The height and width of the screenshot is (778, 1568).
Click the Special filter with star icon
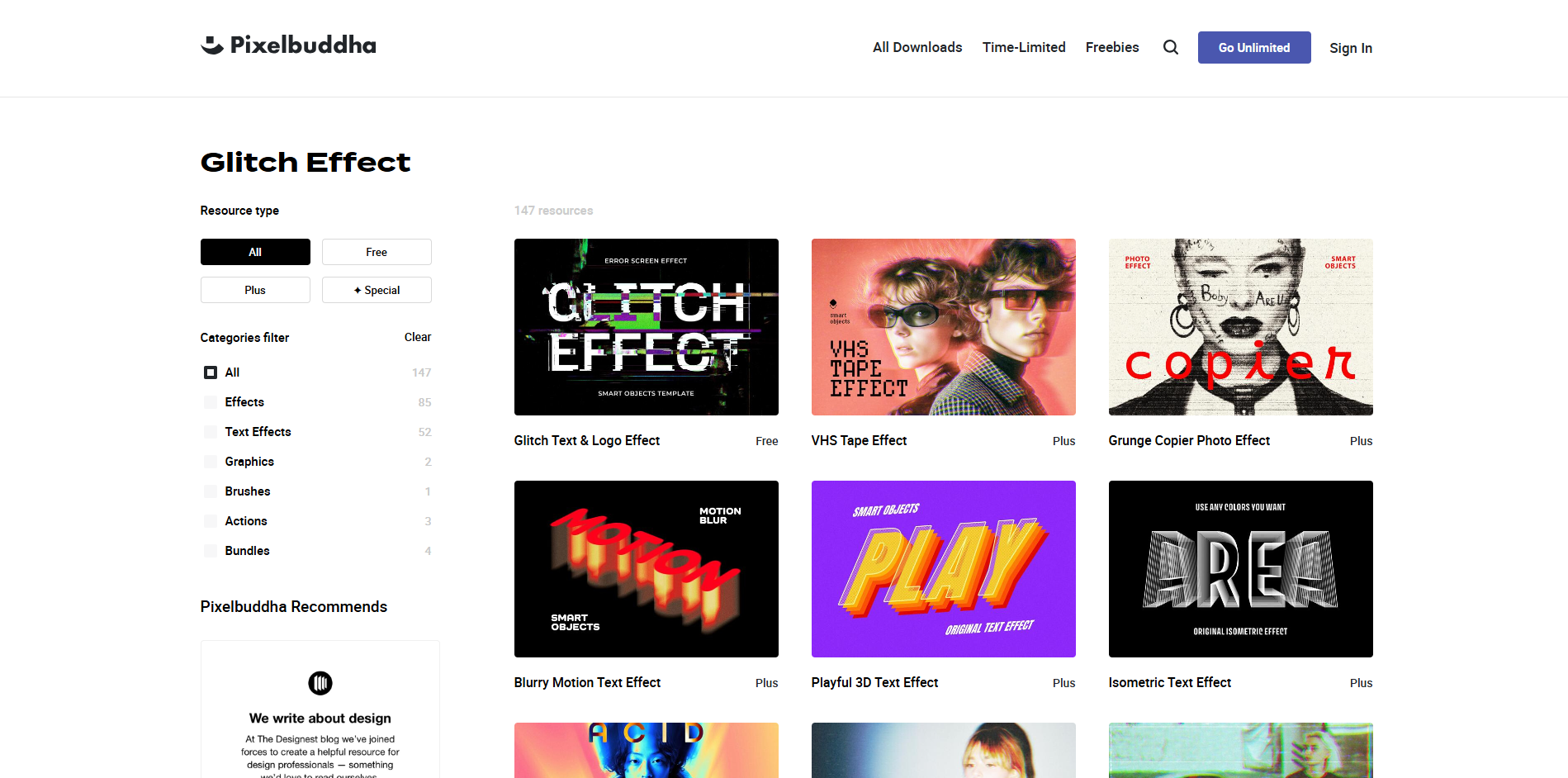377,290
